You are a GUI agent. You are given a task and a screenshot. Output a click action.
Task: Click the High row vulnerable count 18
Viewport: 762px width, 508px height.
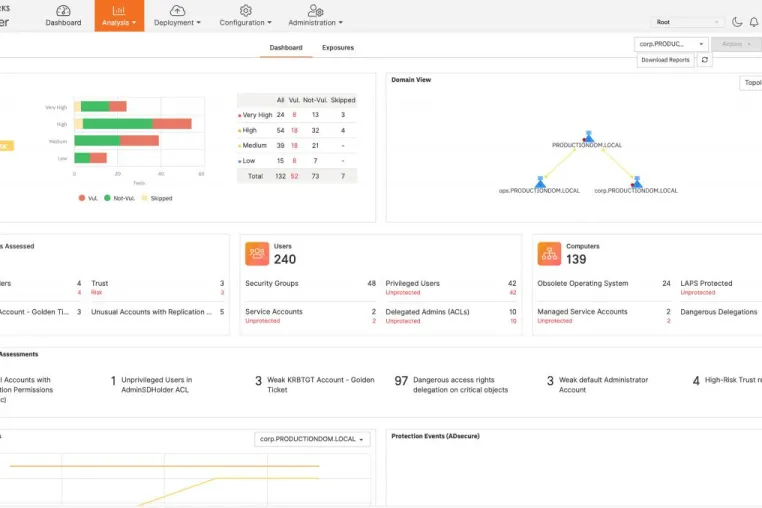(x=294, y=130)
